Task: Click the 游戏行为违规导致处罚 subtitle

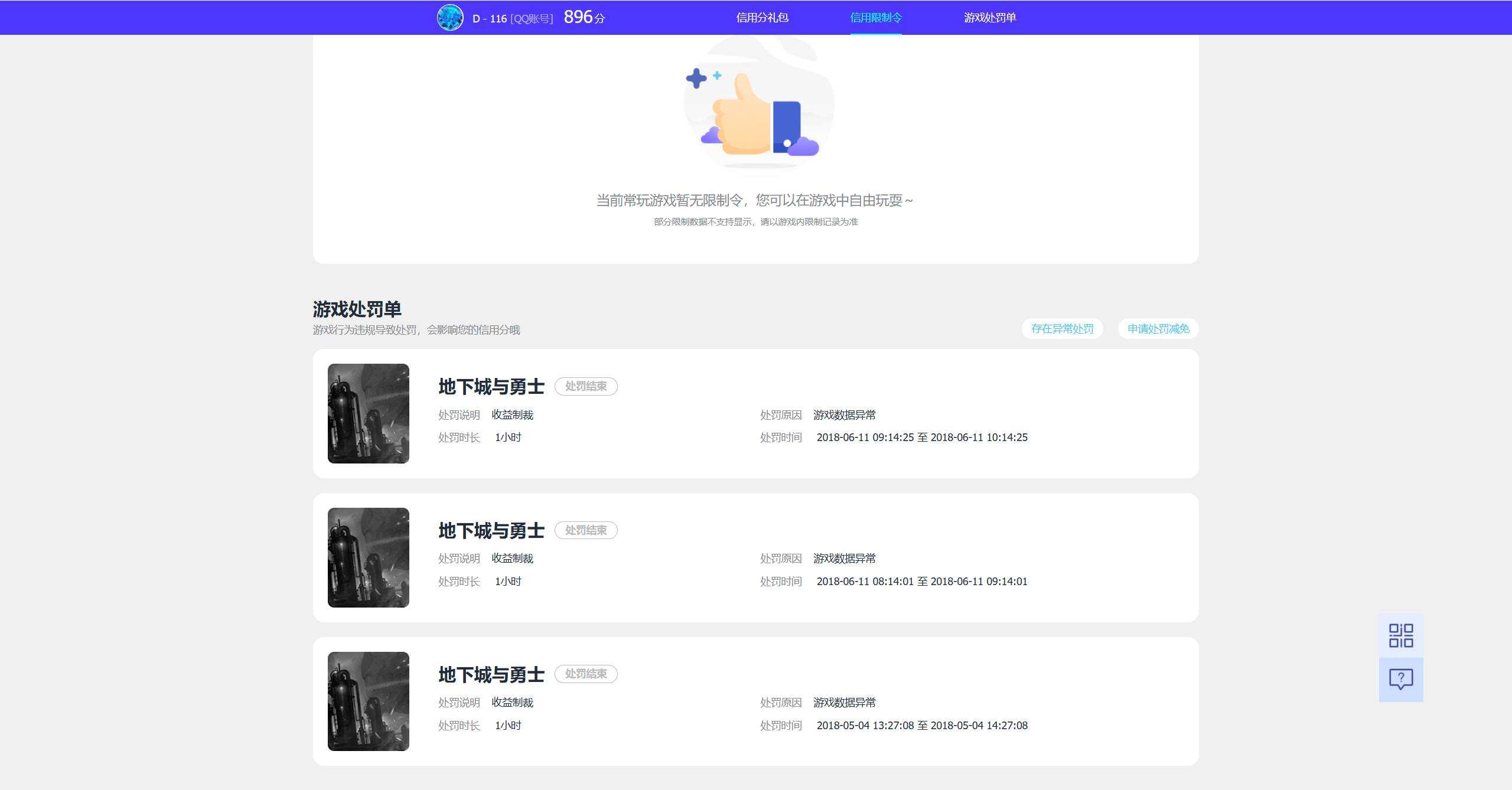Action: [x=416, y=330]
